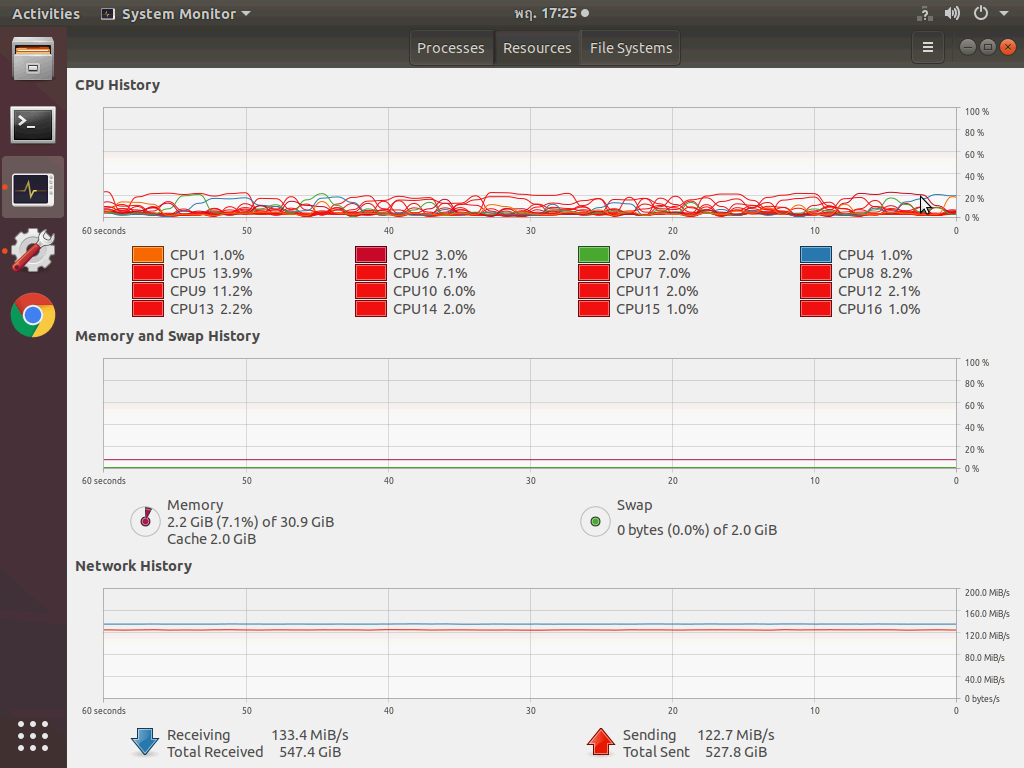
Task: Click the CPU16 color swatch
Action: (x=816, y=309)
